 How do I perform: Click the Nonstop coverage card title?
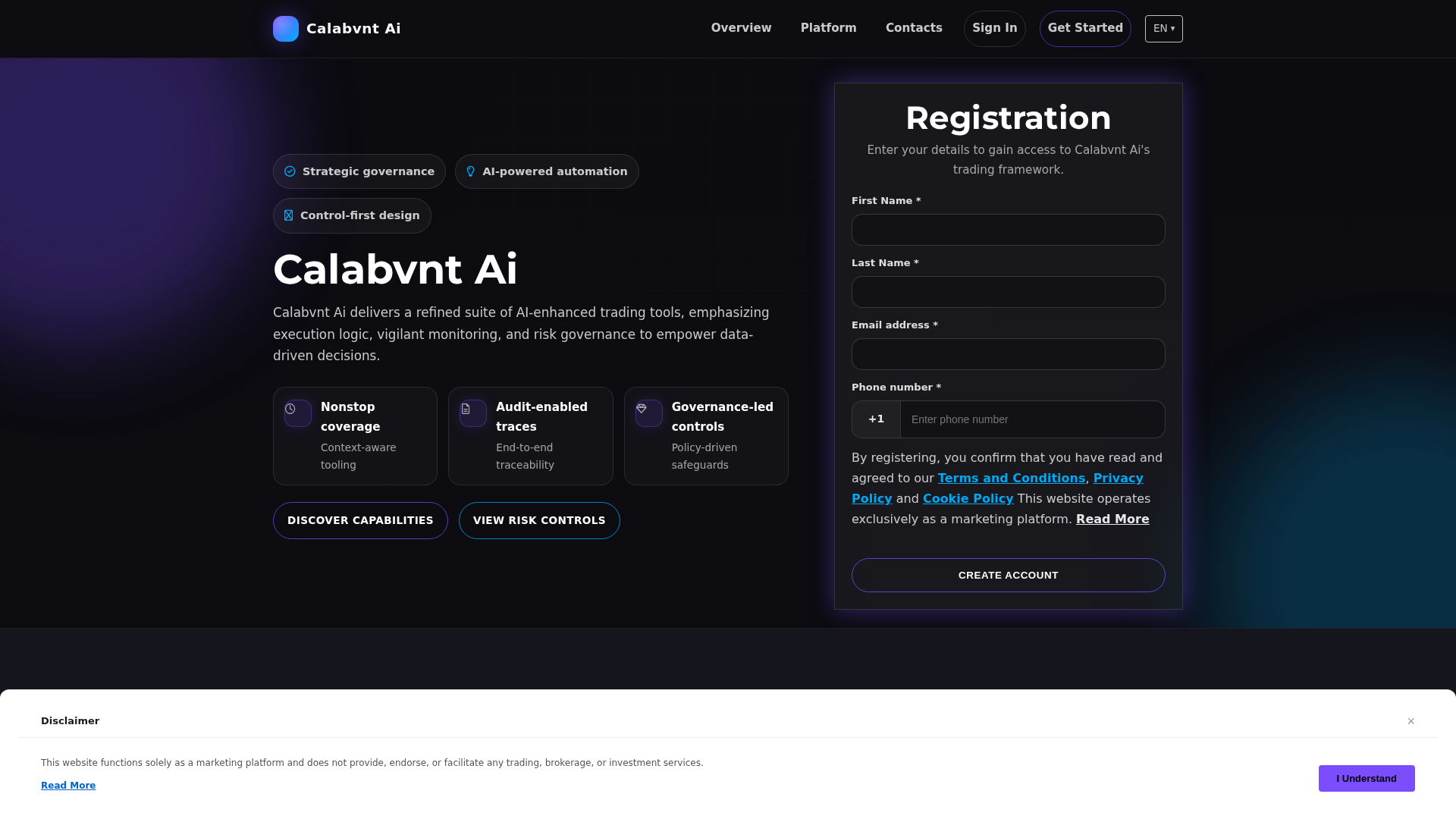coord(350,417)
